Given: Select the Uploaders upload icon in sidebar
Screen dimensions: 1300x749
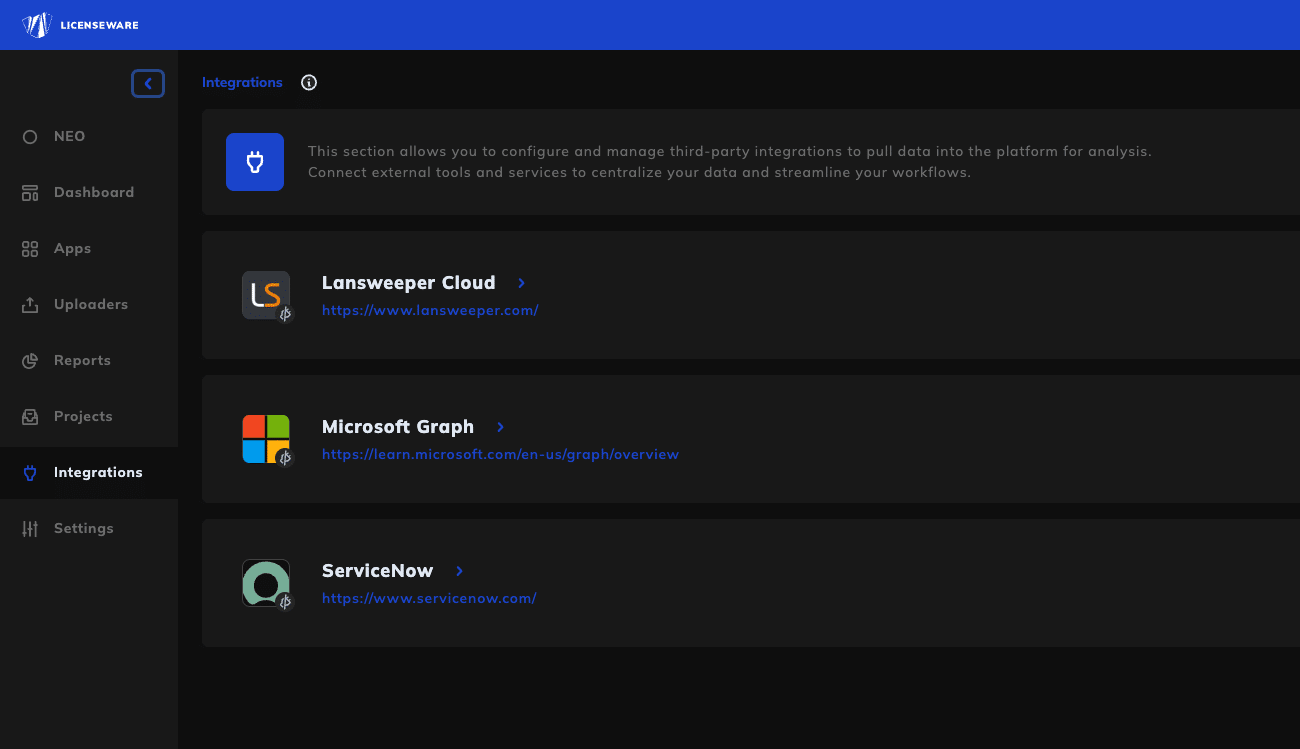Looking at the screenshot, I should point(30,304).
